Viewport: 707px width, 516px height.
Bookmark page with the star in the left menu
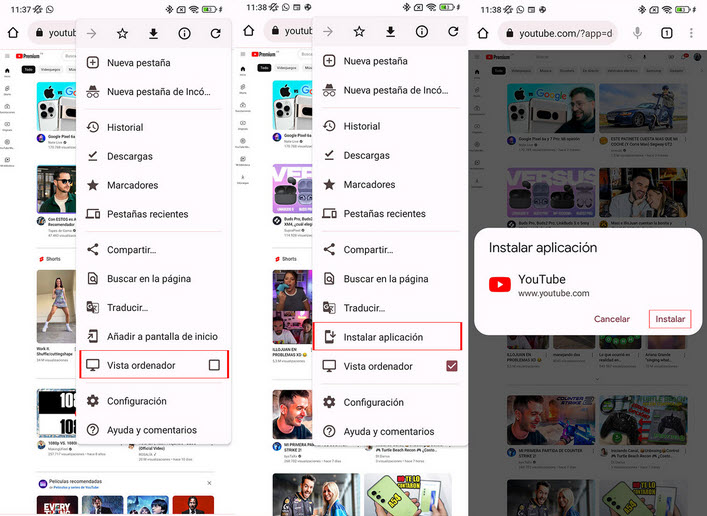[x=122, y=33]
